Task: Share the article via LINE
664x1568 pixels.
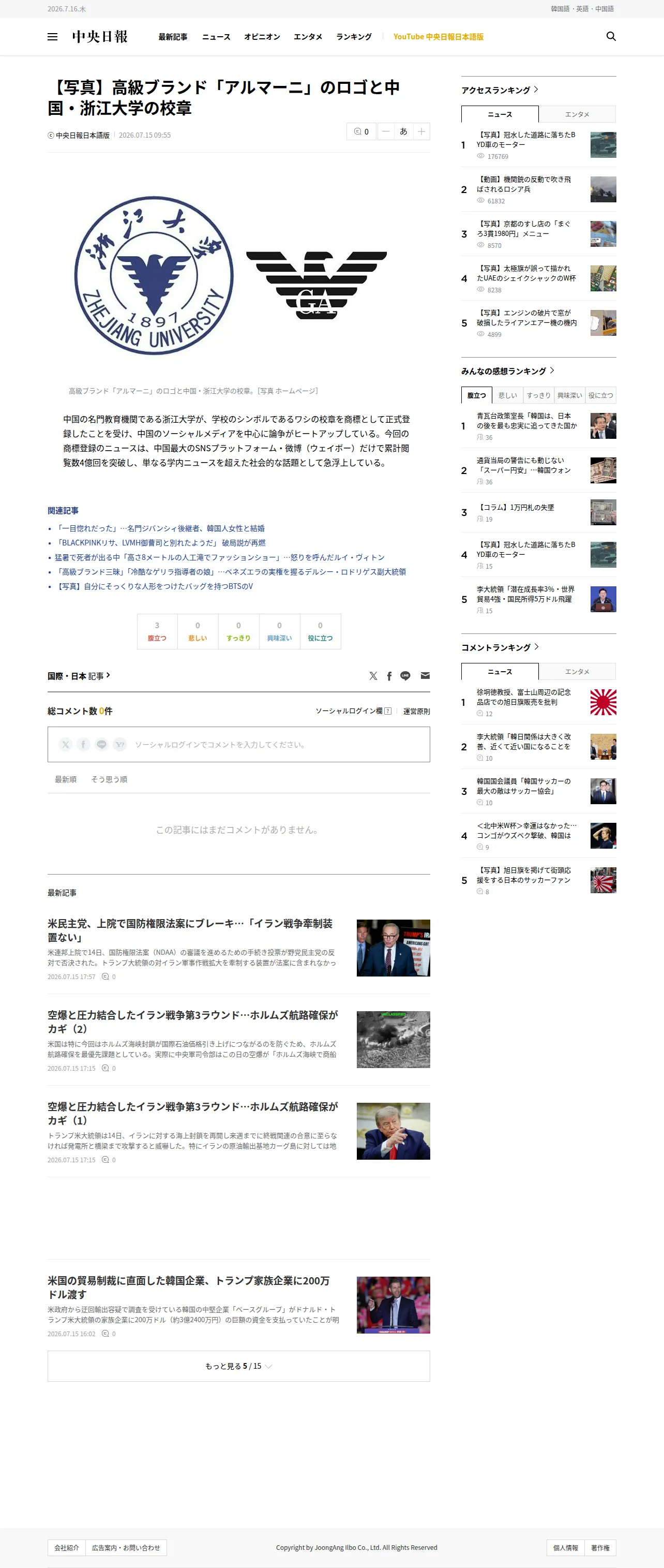Action: (405, 676)
